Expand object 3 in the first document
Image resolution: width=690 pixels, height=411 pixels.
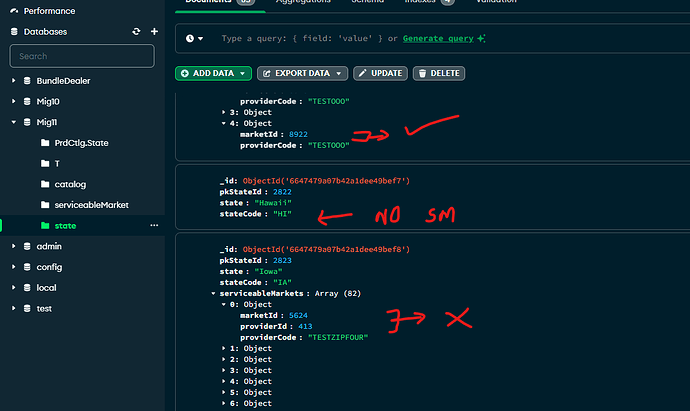pos(224,112)
